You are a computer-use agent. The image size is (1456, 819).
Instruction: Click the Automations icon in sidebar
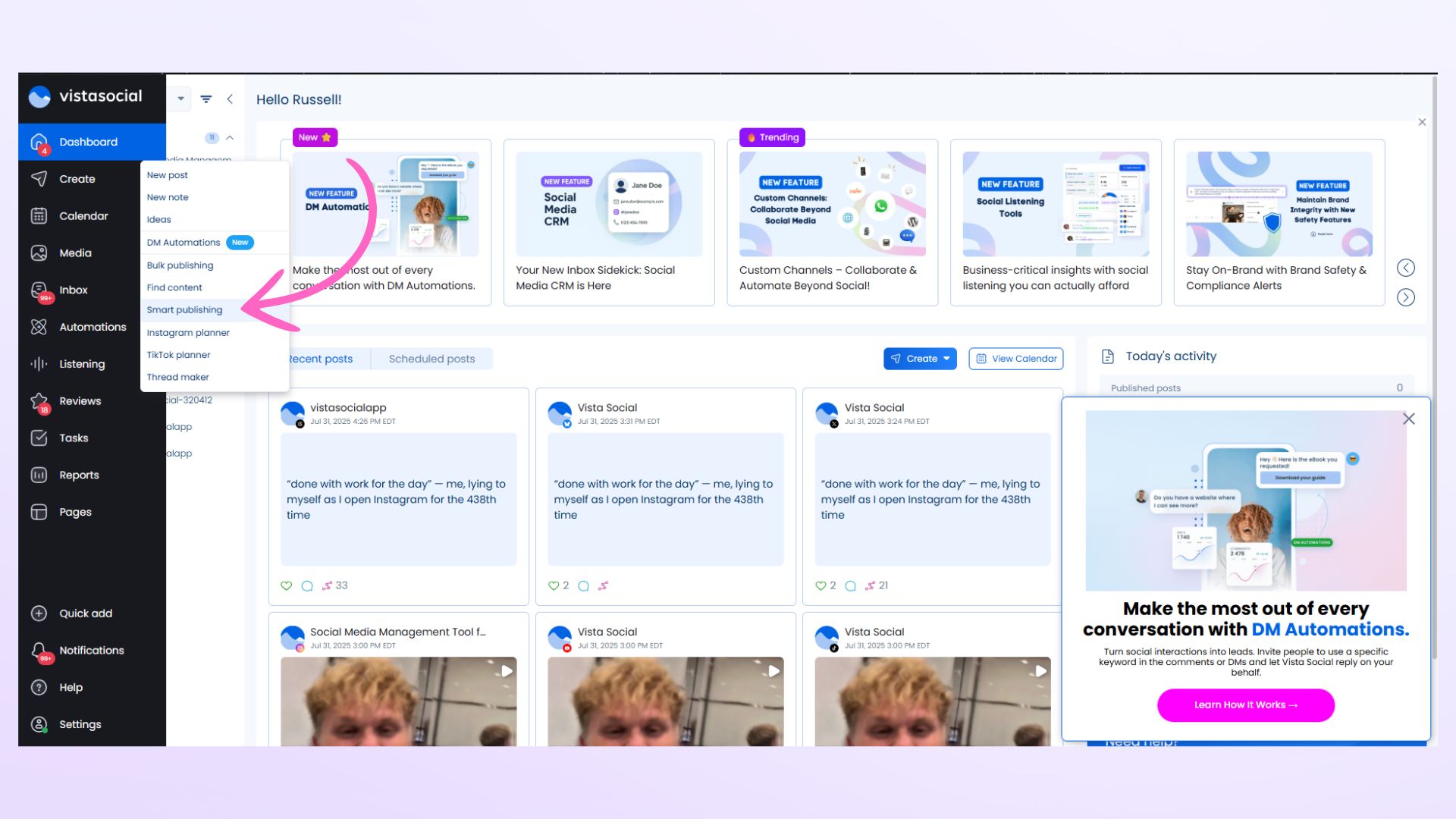(x=39, y=327)
